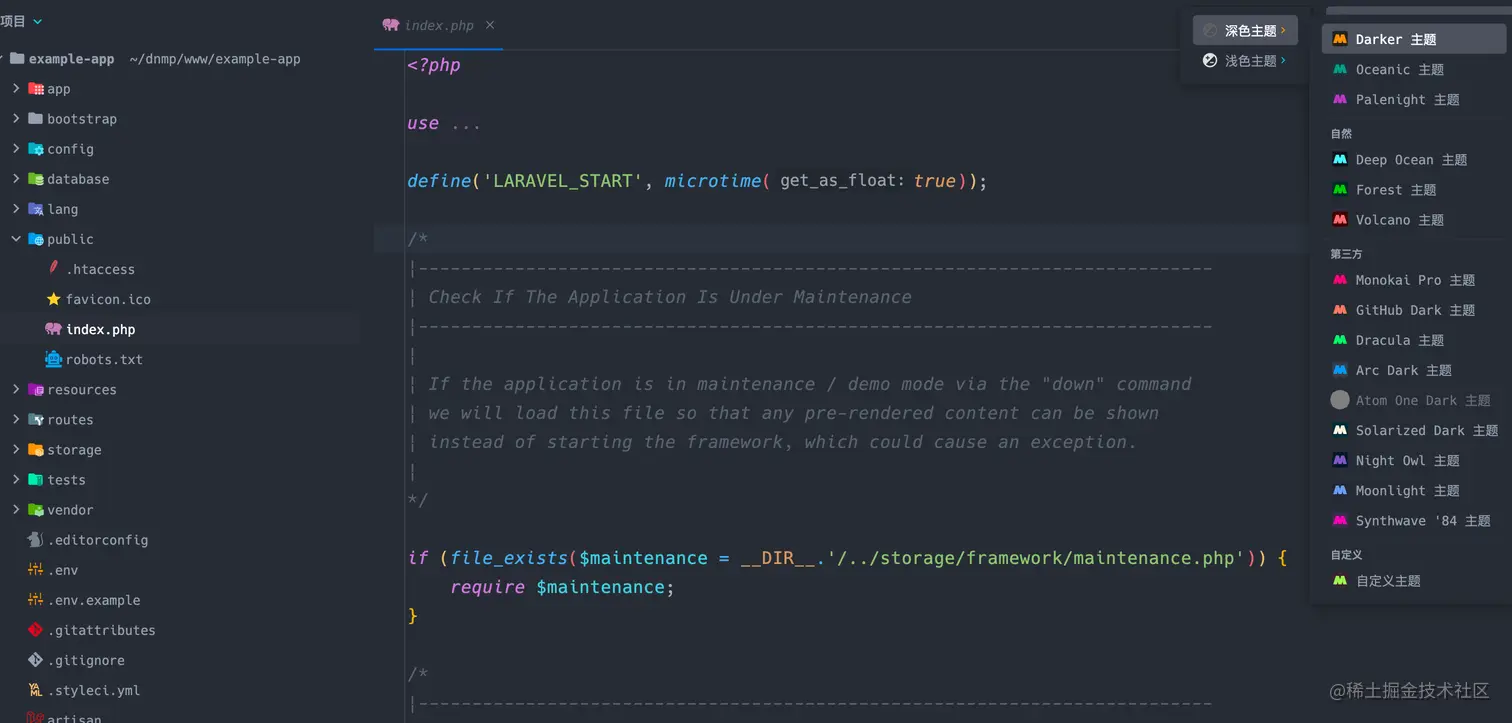Click the Synthwave '84 theme M icon
Viewport: 1512px width, 723px height.
point(1340,520)
